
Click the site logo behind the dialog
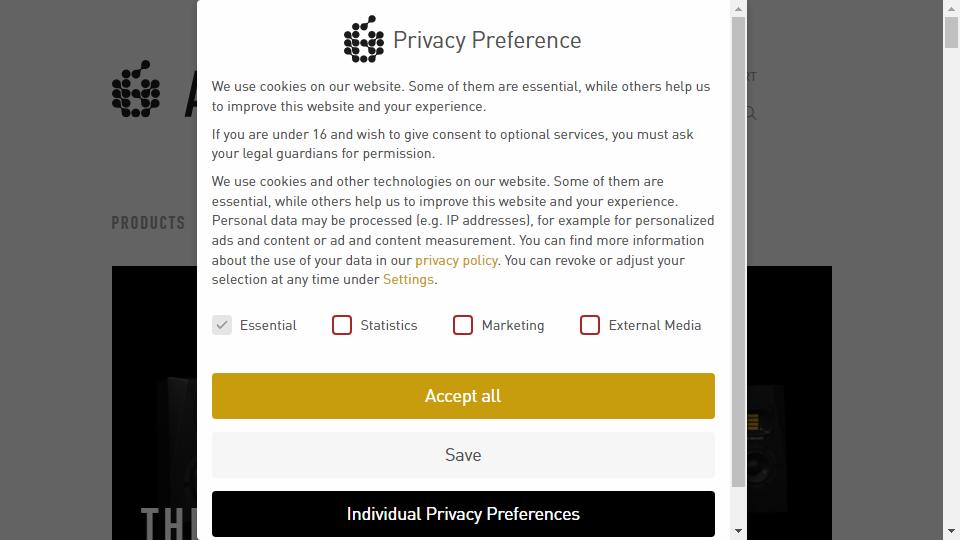pyautogui.click(x=136, y=89)
